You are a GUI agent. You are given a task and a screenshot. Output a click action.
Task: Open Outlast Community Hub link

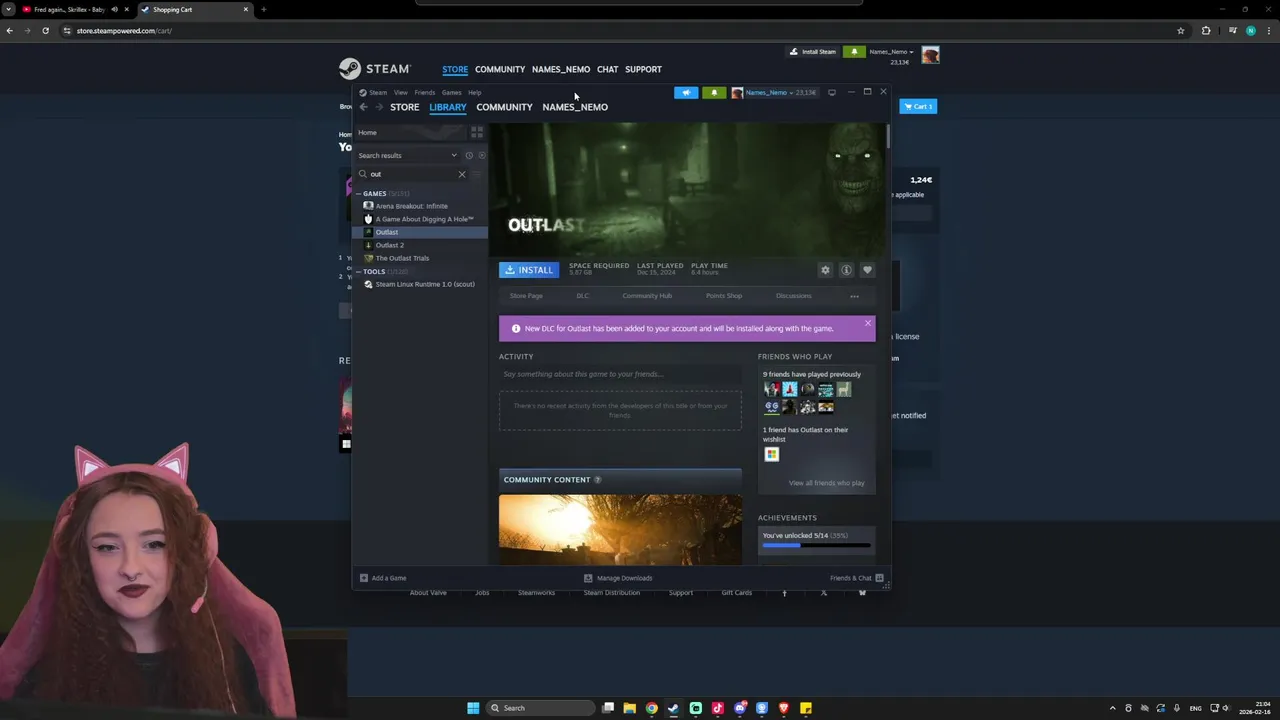click(647, 296)
